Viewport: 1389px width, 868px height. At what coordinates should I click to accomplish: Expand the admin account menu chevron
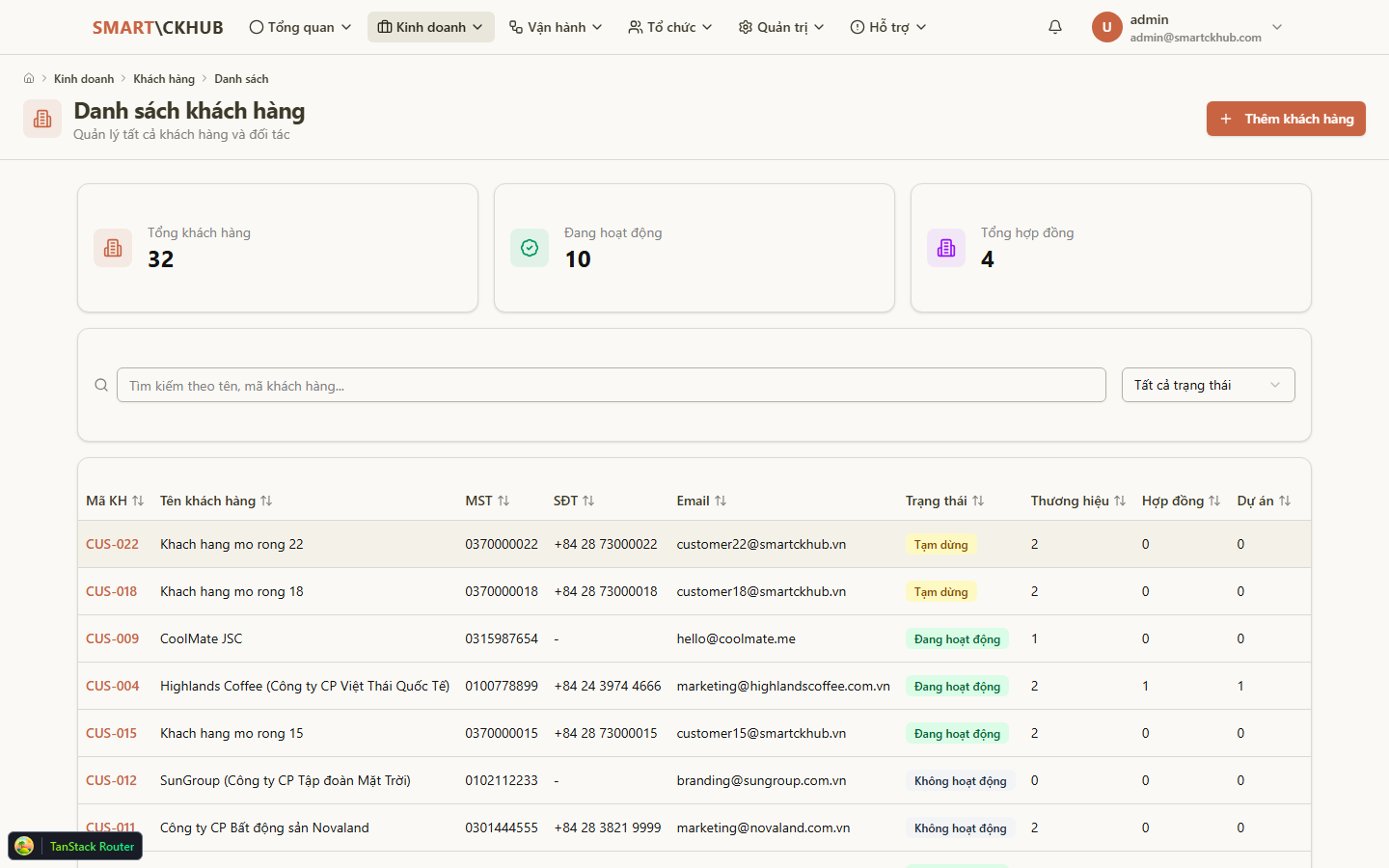(1277, 27)
